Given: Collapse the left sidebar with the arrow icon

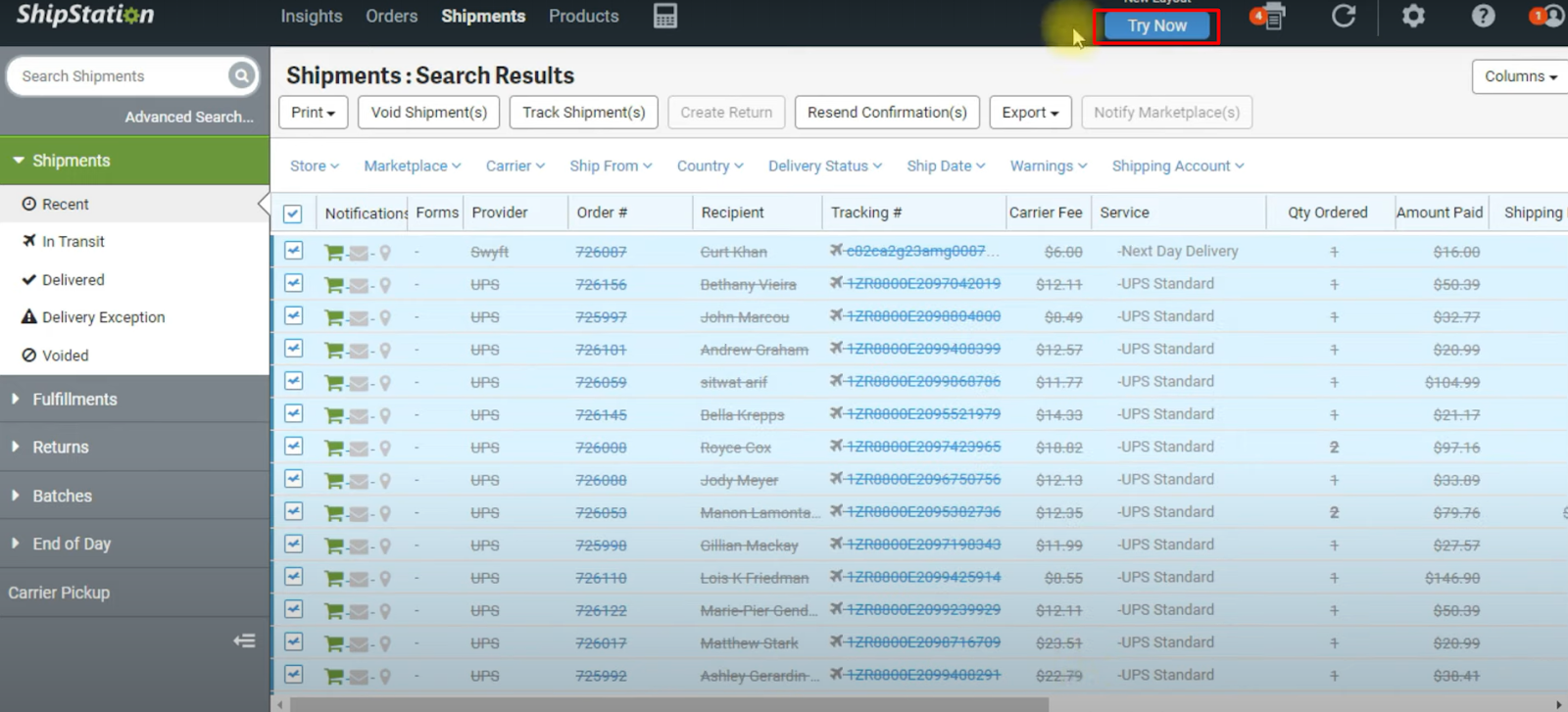Looking at the screenshot, I should 244,641.
